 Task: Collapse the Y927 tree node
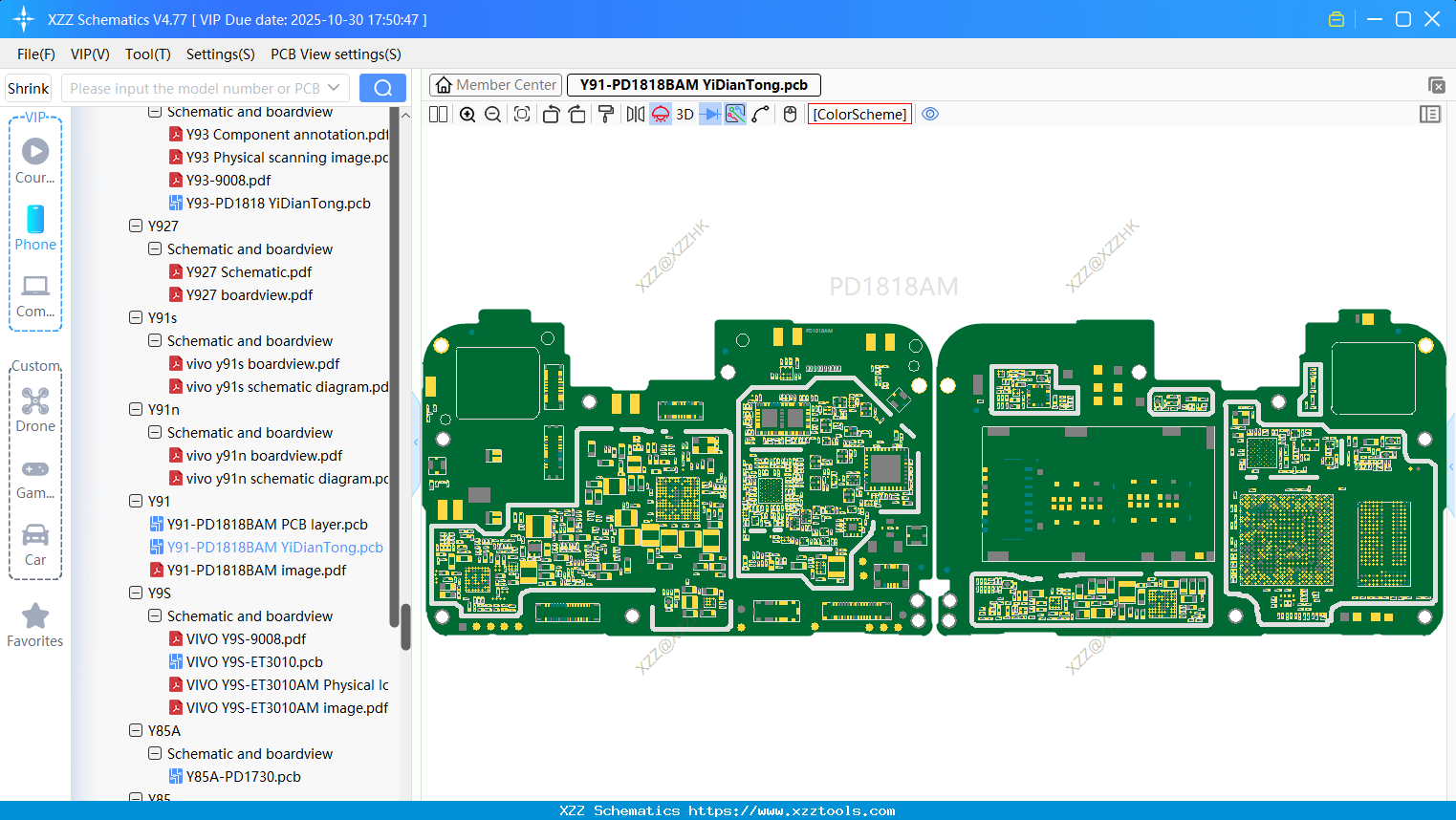tap(136, 226)
